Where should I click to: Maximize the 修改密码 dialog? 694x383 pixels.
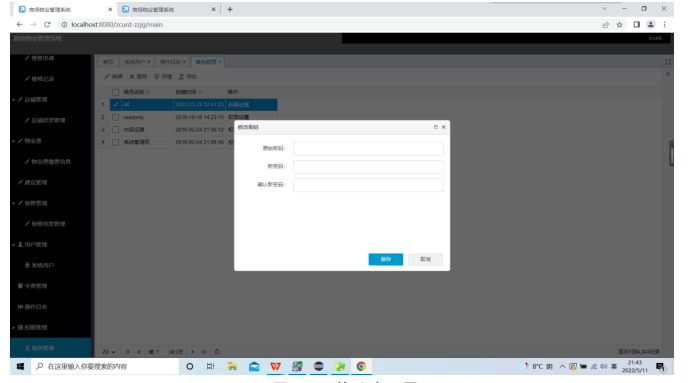(436, 127)
